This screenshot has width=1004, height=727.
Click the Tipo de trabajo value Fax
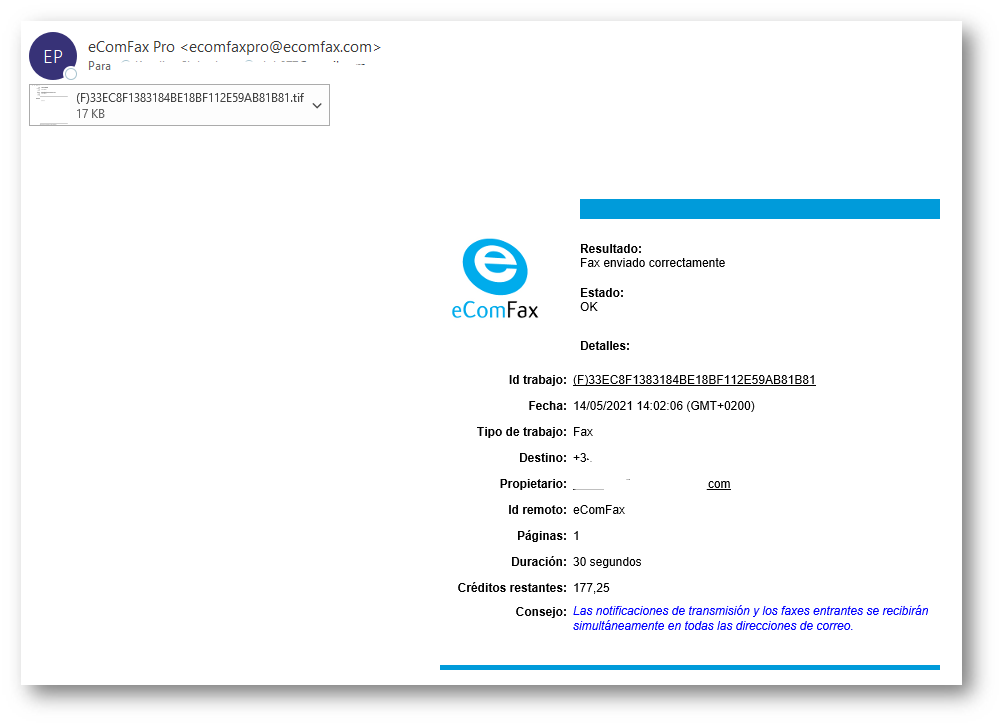(583, 432)
